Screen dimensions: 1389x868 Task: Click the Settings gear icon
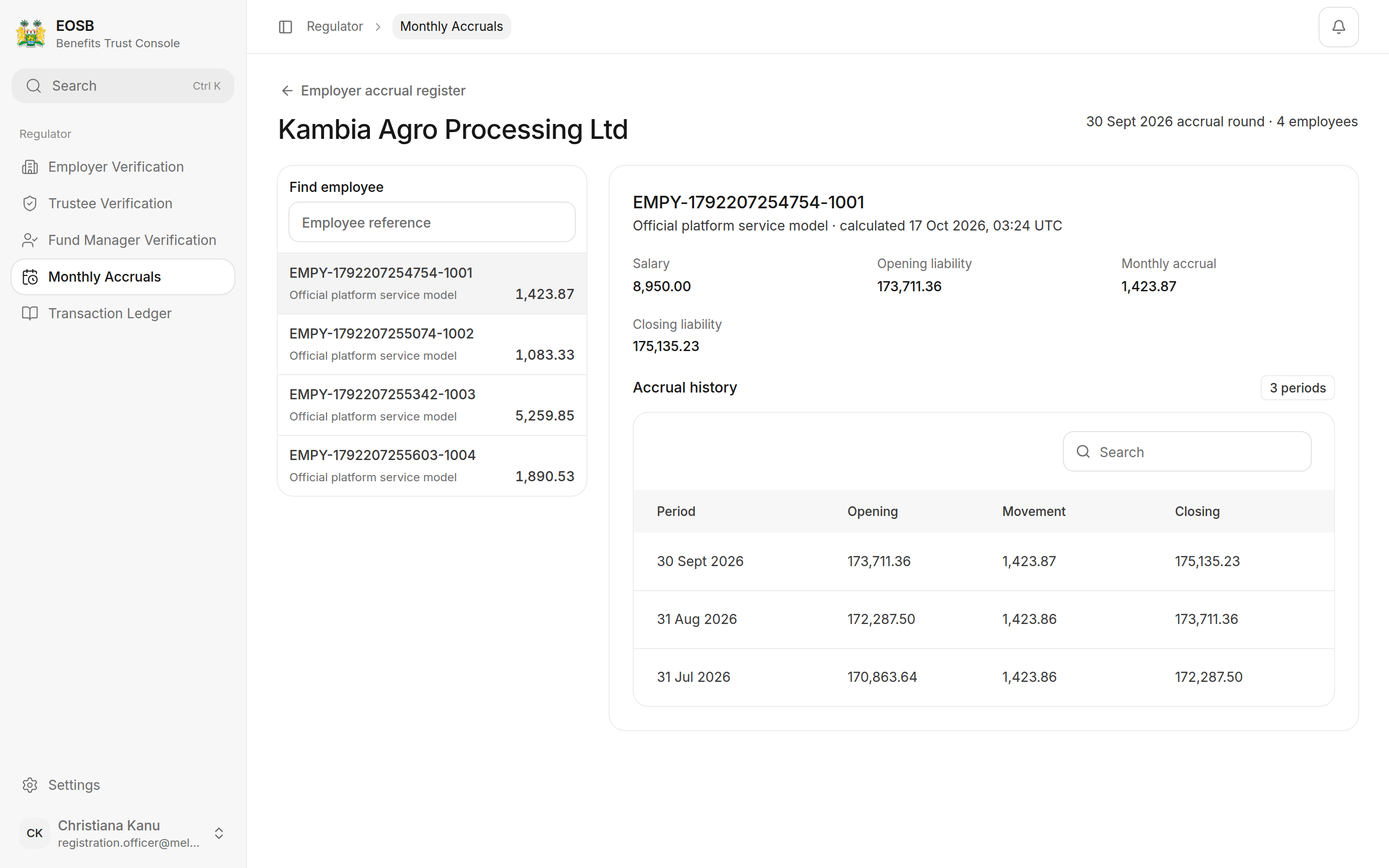30,785
